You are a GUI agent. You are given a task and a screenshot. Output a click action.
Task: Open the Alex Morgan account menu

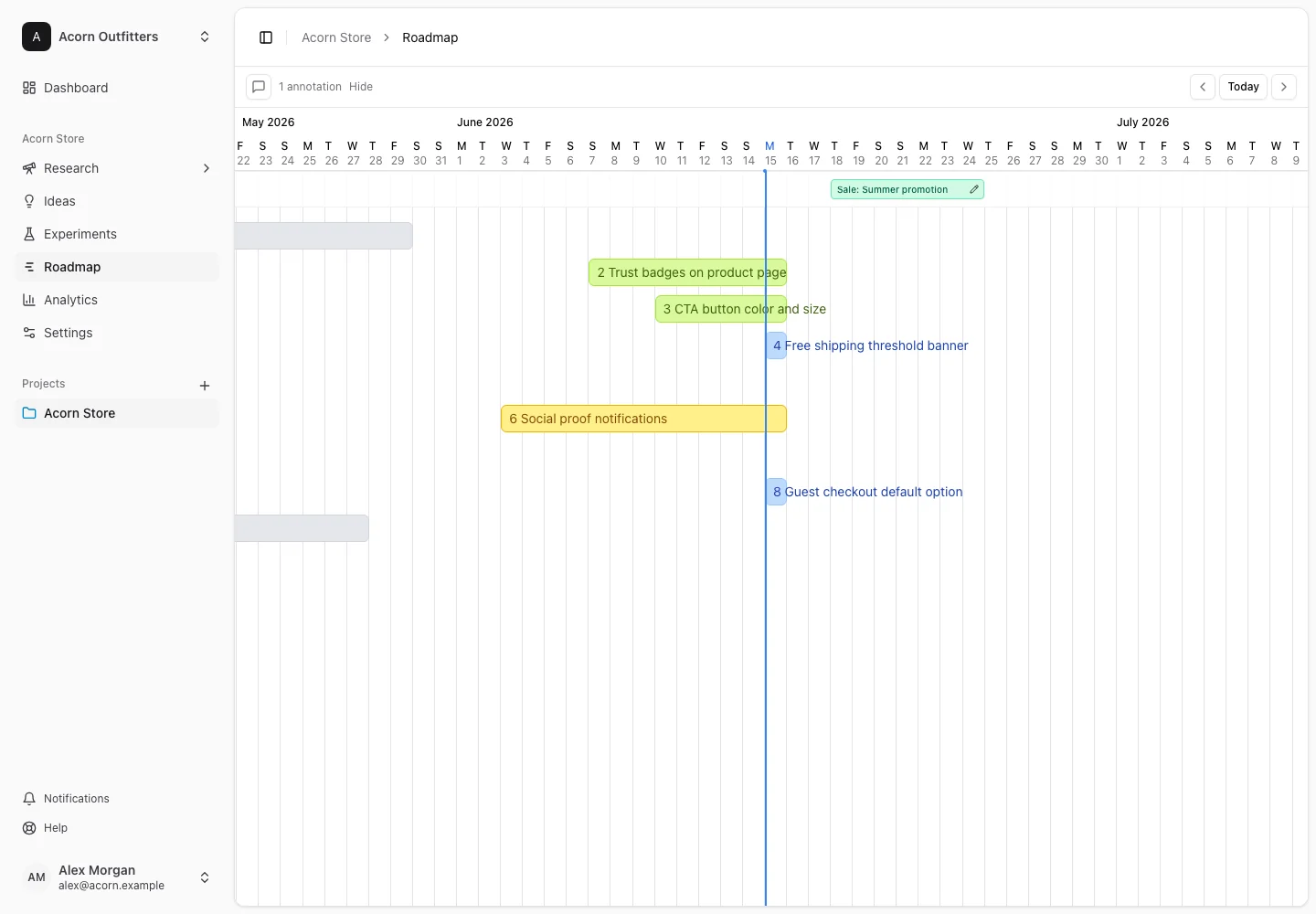pyautogui.click(x=117, y=877)
